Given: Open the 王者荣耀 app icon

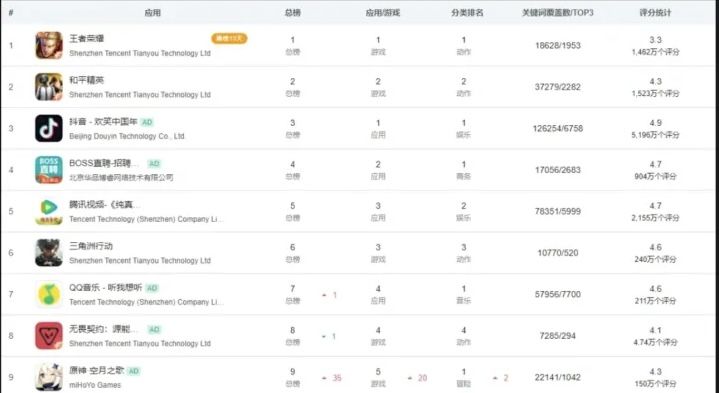Looking at the screenshot, I should pyautogui.click(x=49, y=45).
